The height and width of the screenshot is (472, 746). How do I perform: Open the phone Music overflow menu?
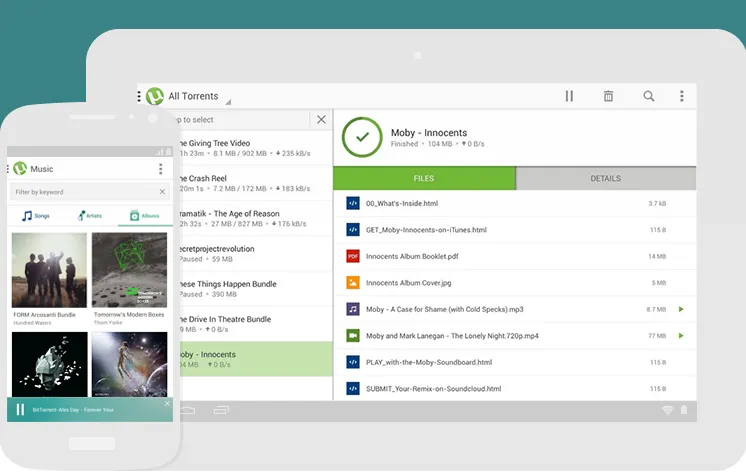(x=160, y=169)
